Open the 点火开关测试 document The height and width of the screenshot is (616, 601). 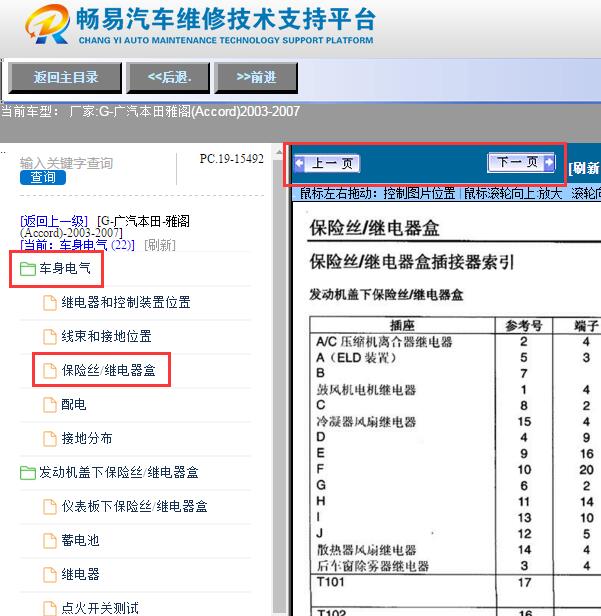pyautogui.click(x=100, y=608)
